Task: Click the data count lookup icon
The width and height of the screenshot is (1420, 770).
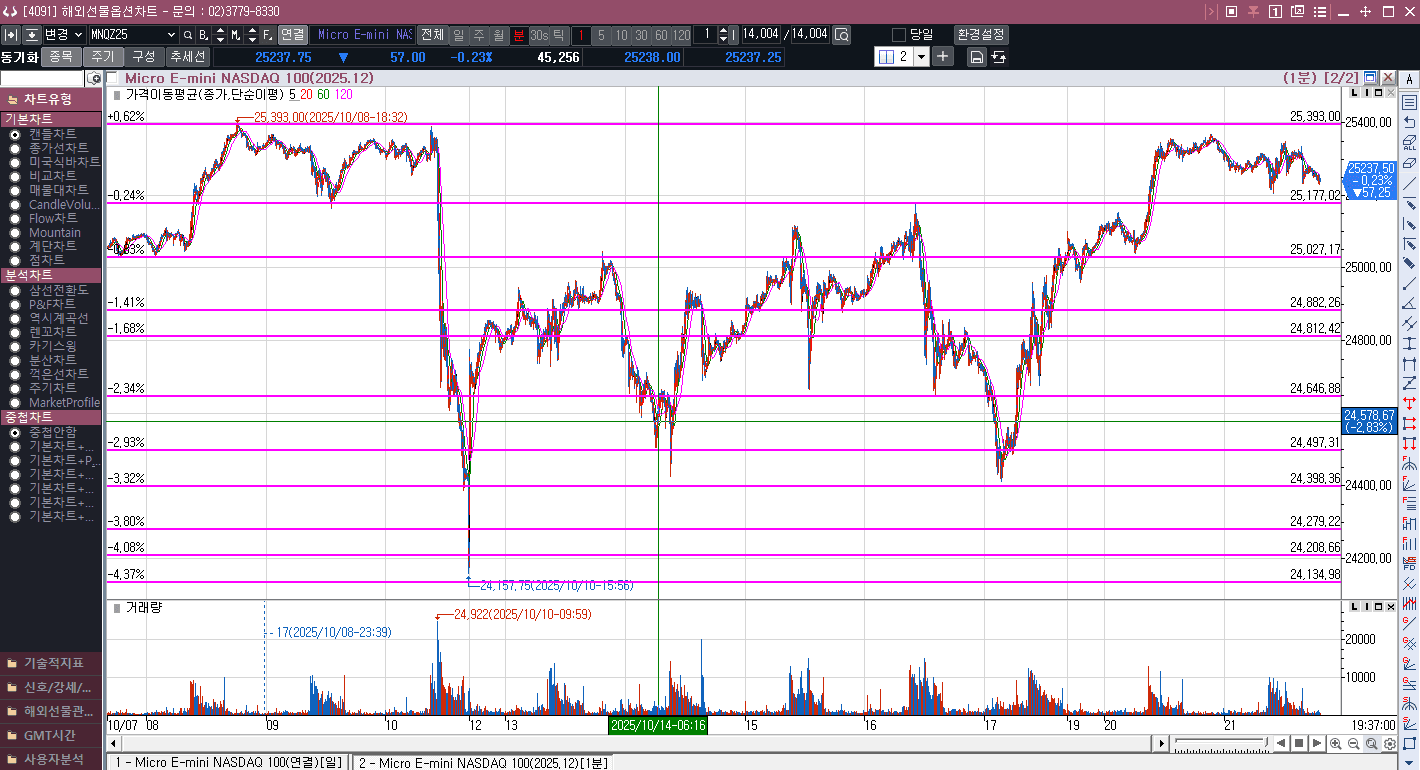Action: [x=841, y=35]
